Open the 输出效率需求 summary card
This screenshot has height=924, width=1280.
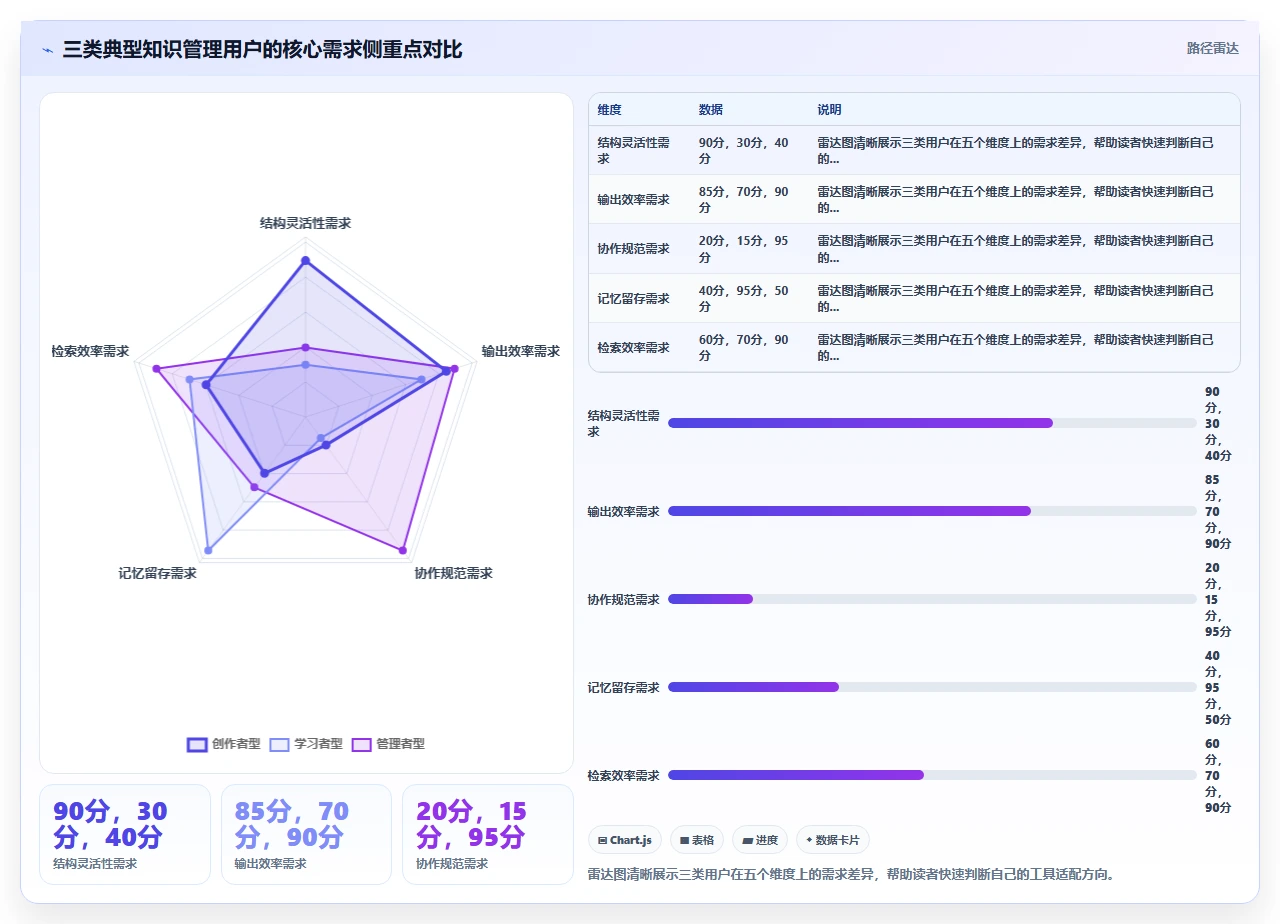tap(306, 834)
